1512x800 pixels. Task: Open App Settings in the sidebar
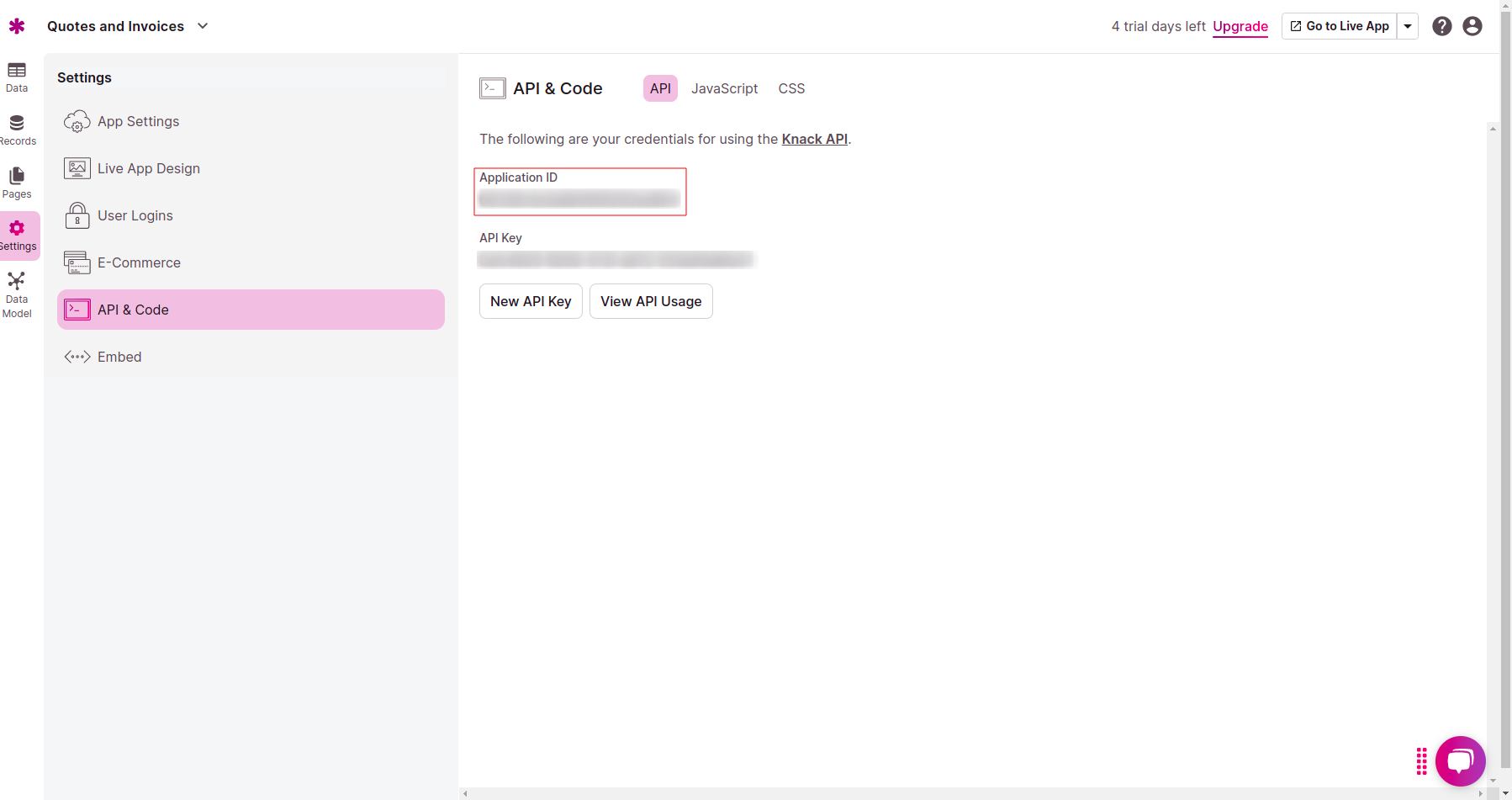(251, 121)
